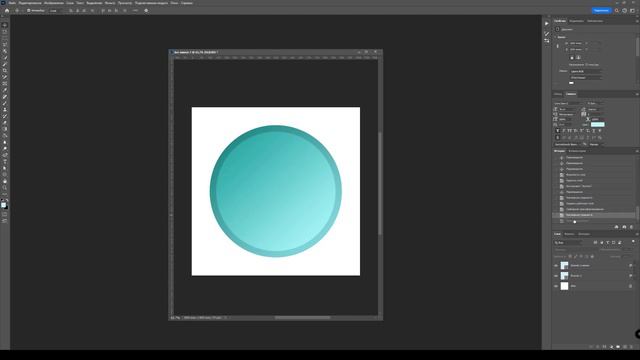Click the canvas width input field
Screen dimensions: 640x360
(x=577, y=43)
